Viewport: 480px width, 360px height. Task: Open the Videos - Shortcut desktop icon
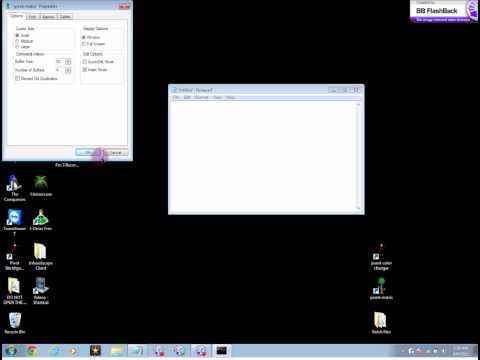tap(41, 291)
